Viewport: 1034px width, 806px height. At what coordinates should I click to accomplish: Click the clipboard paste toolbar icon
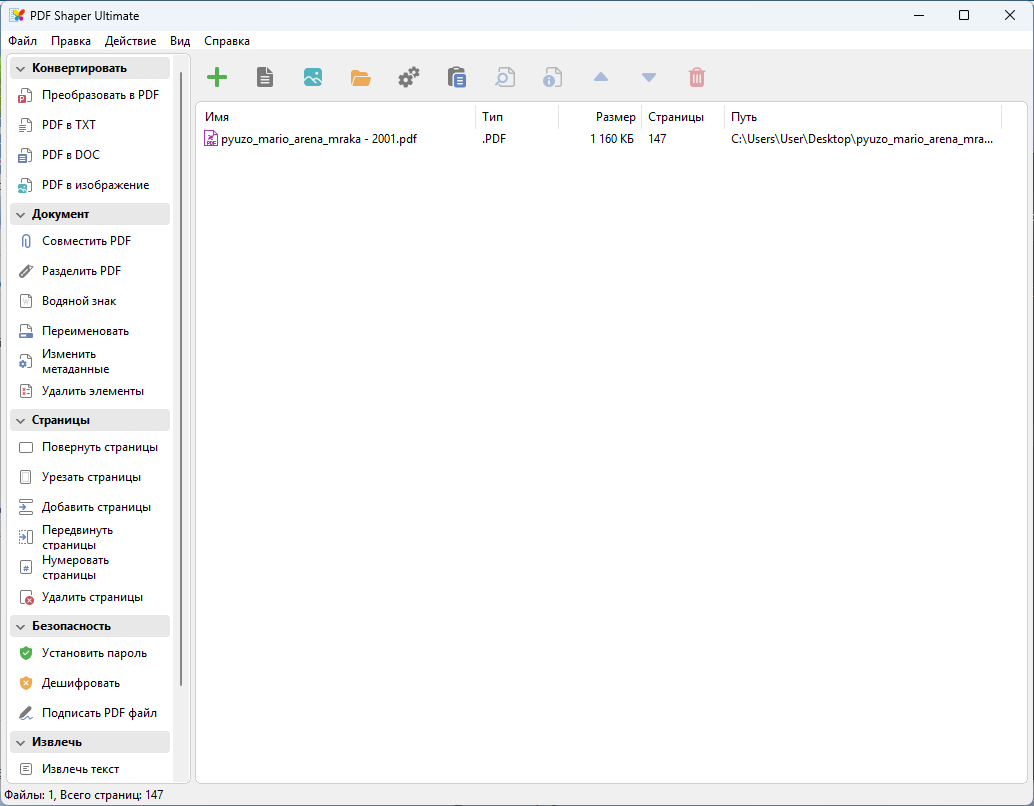tap(457, 77)
